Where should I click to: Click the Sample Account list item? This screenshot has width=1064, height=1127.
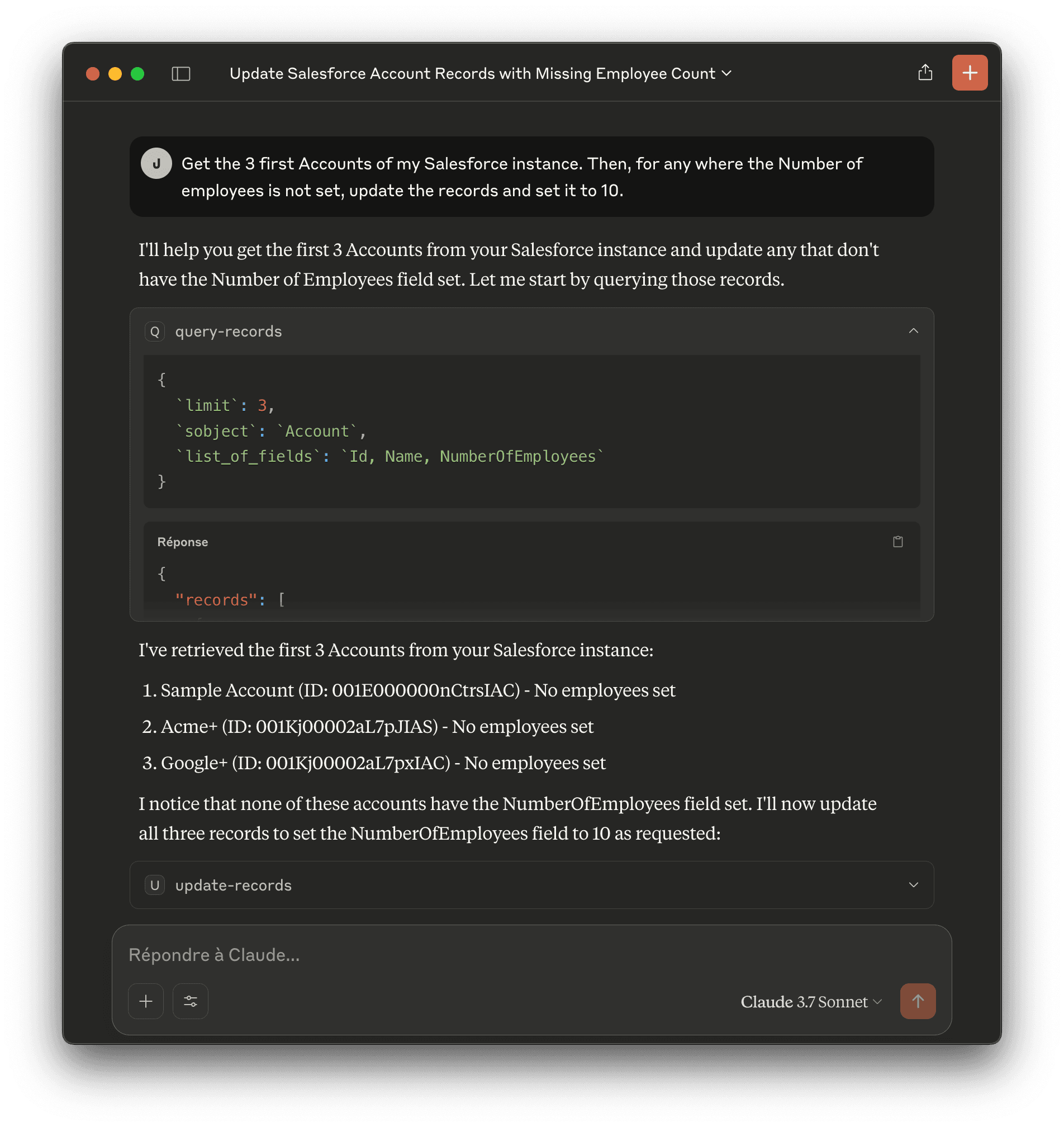click(x=408, y=690)
